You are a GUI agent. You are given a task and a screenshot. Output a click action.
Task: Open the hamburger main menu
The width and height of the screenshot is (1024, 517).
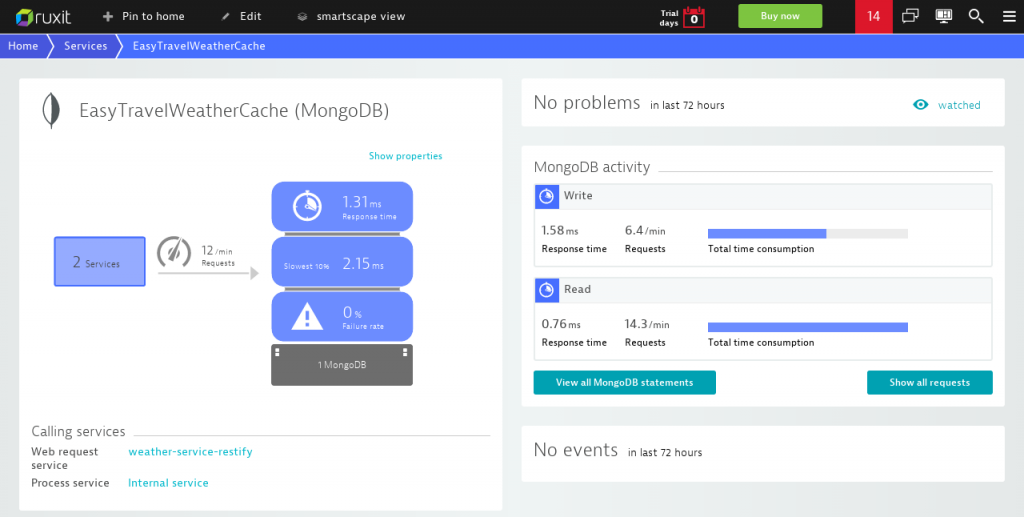(1009, 16)
